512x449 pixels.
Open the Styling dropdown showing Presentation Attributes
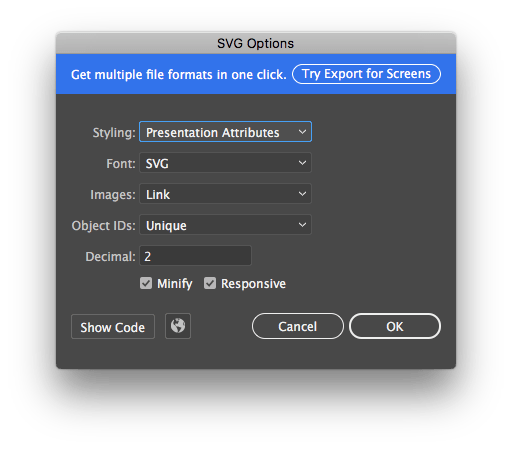tap(225, 132)
